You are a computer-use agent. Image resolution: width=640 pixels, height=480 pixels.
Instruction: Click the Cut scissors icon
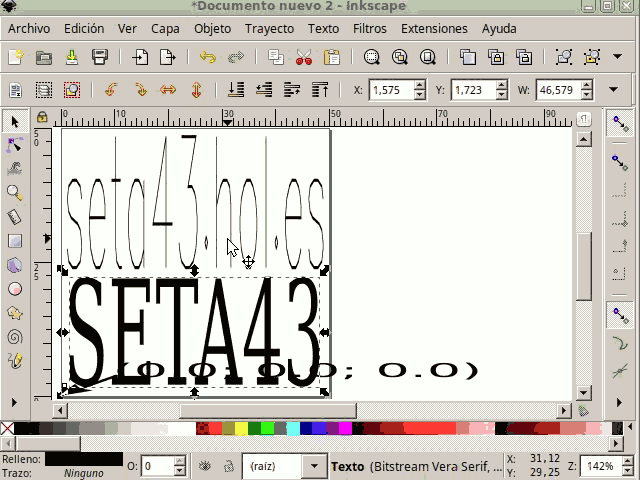[x=304, y=57]
